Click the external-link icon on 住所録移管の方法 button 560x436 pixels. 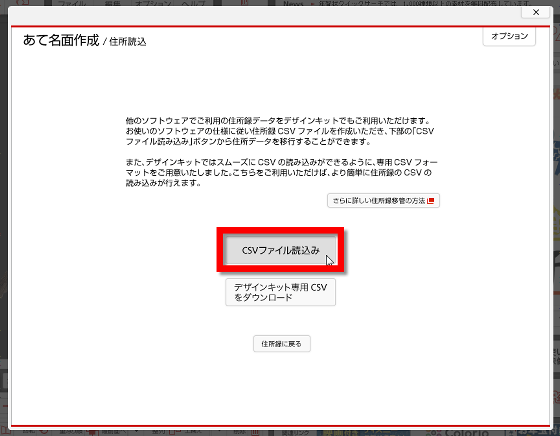point(431,201)
